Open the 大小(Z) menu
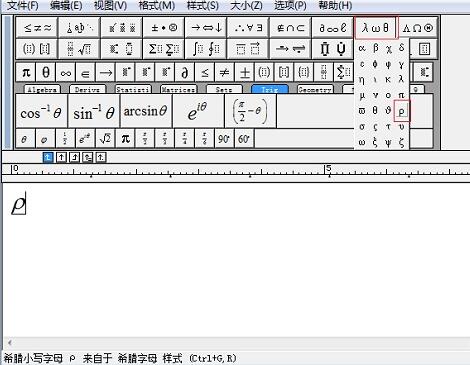470x365 pixels. coord(246,5)
